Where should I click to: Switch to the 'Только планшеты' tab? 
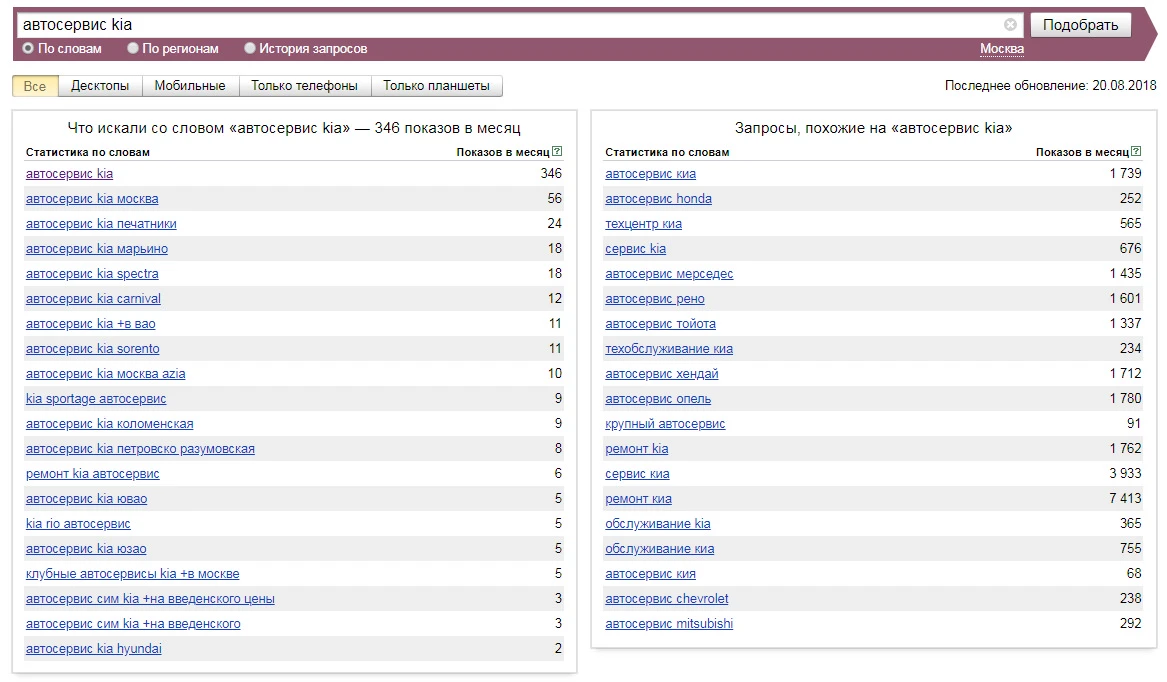436,86
